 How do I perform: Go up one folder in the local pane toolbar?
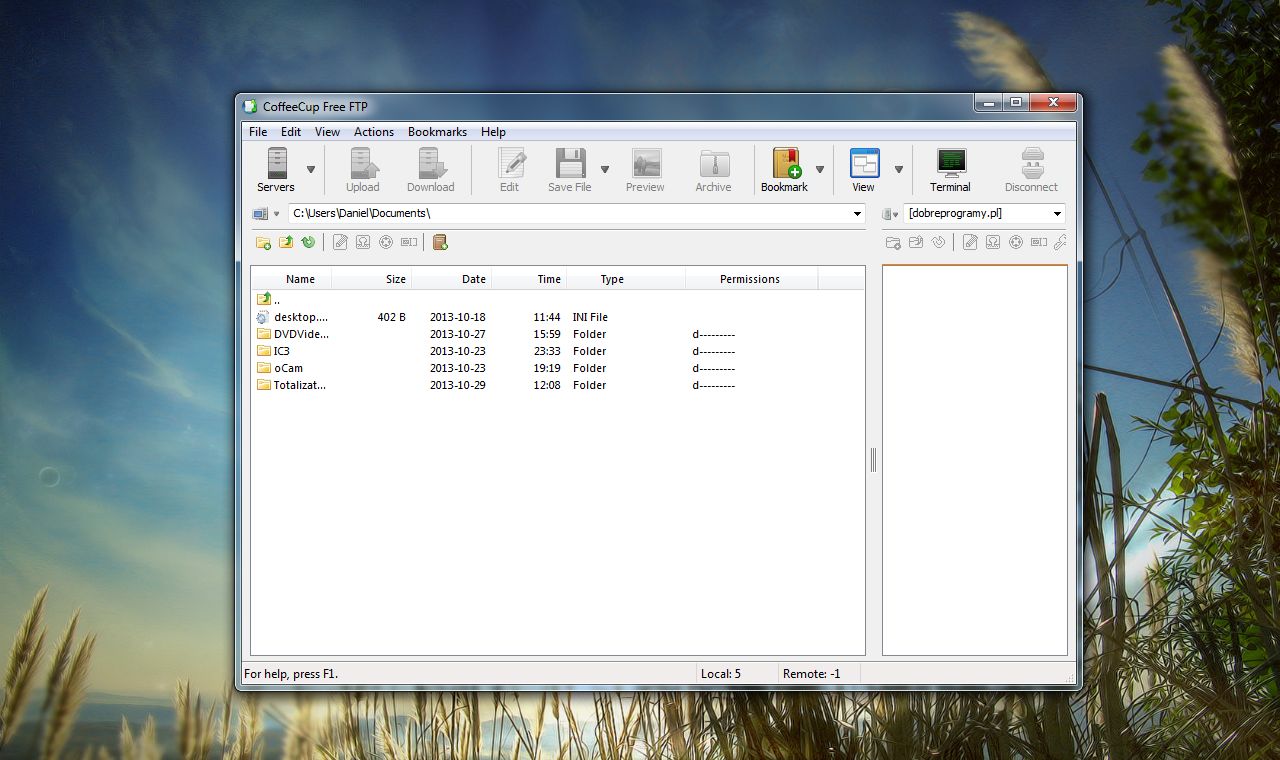[x=286, y=242]
